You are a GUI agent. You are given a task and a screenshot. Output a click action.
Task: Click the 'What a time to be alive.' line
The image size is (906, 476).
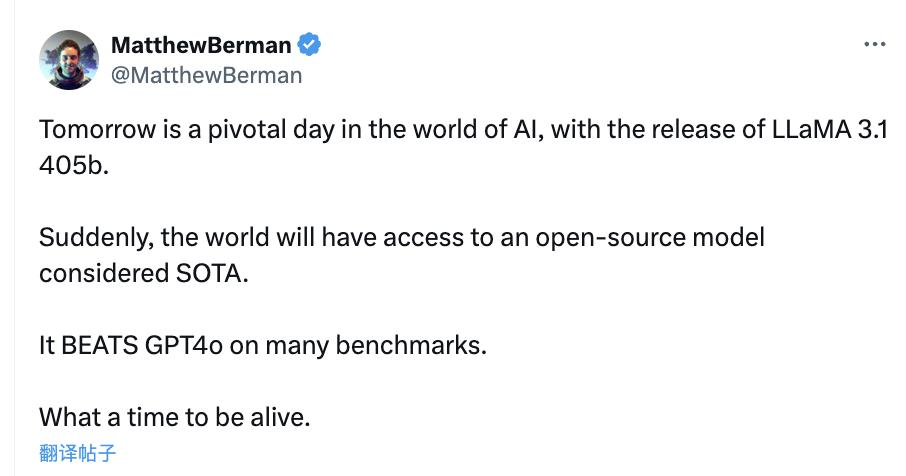tap(174, 417)
